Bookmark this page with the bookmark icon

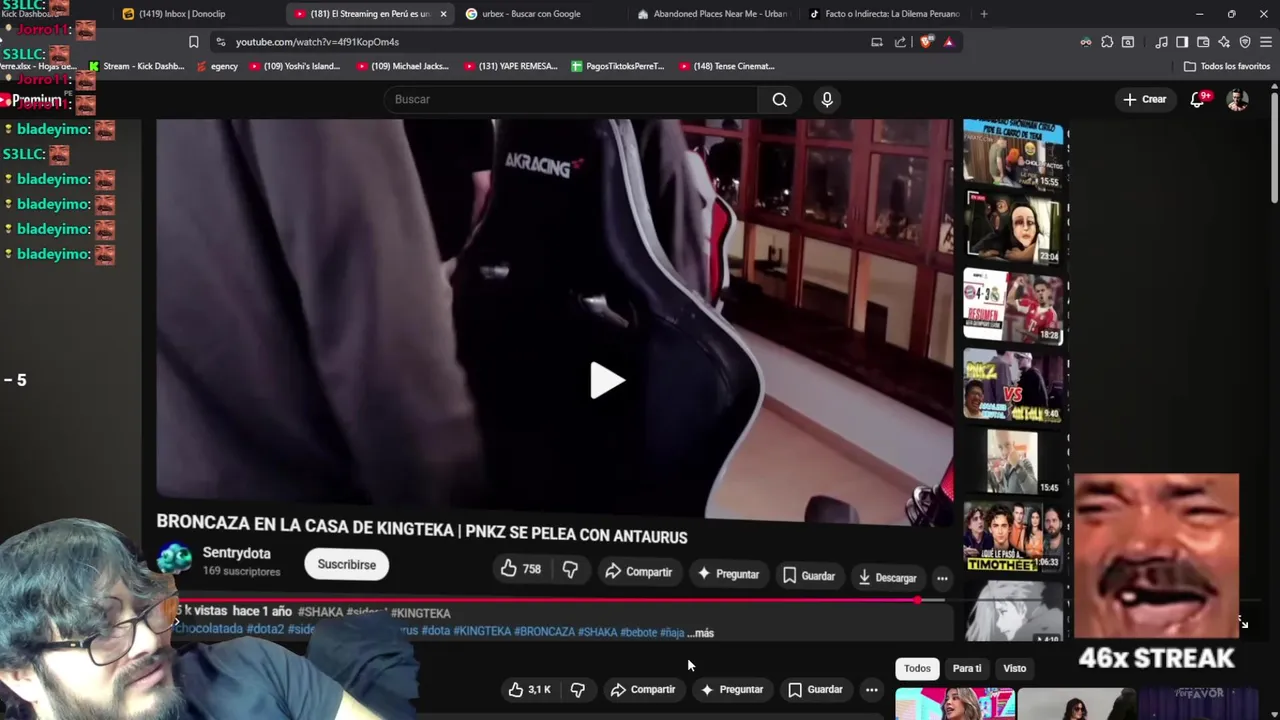coord(194,42)
